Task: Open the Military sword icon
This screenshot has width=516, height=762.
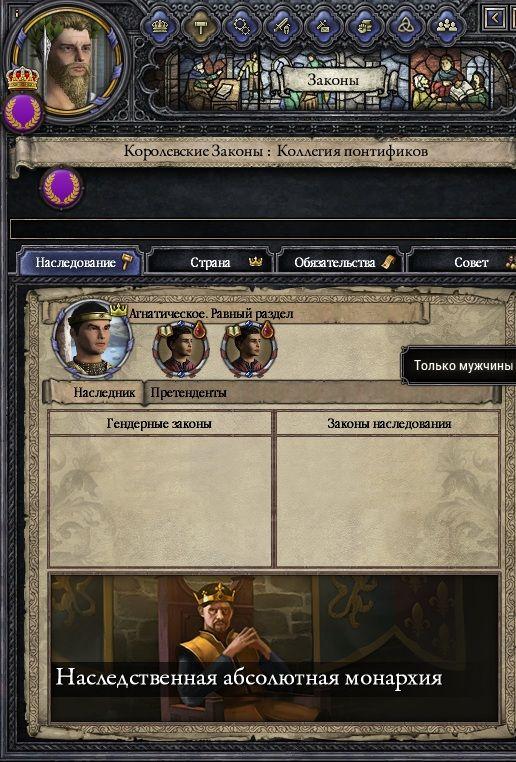Action: tap(282, 26)
